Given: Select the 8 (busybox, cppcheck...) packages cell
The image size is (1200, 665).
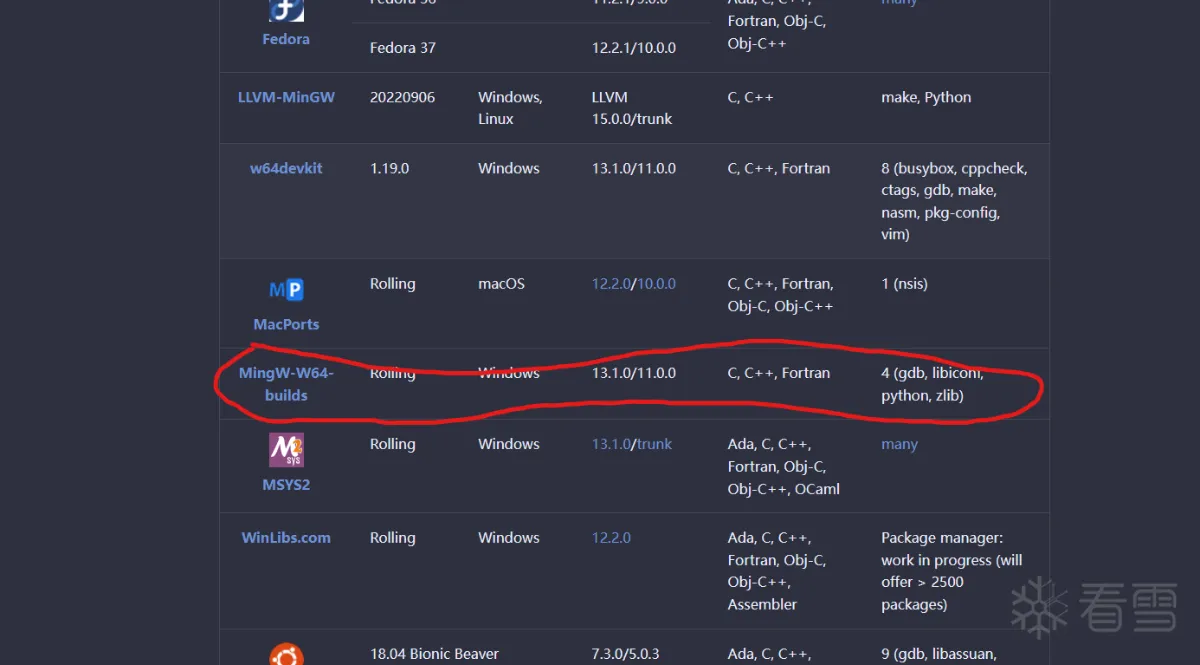Looking at the screenshot, I should [x=954, y=201].
